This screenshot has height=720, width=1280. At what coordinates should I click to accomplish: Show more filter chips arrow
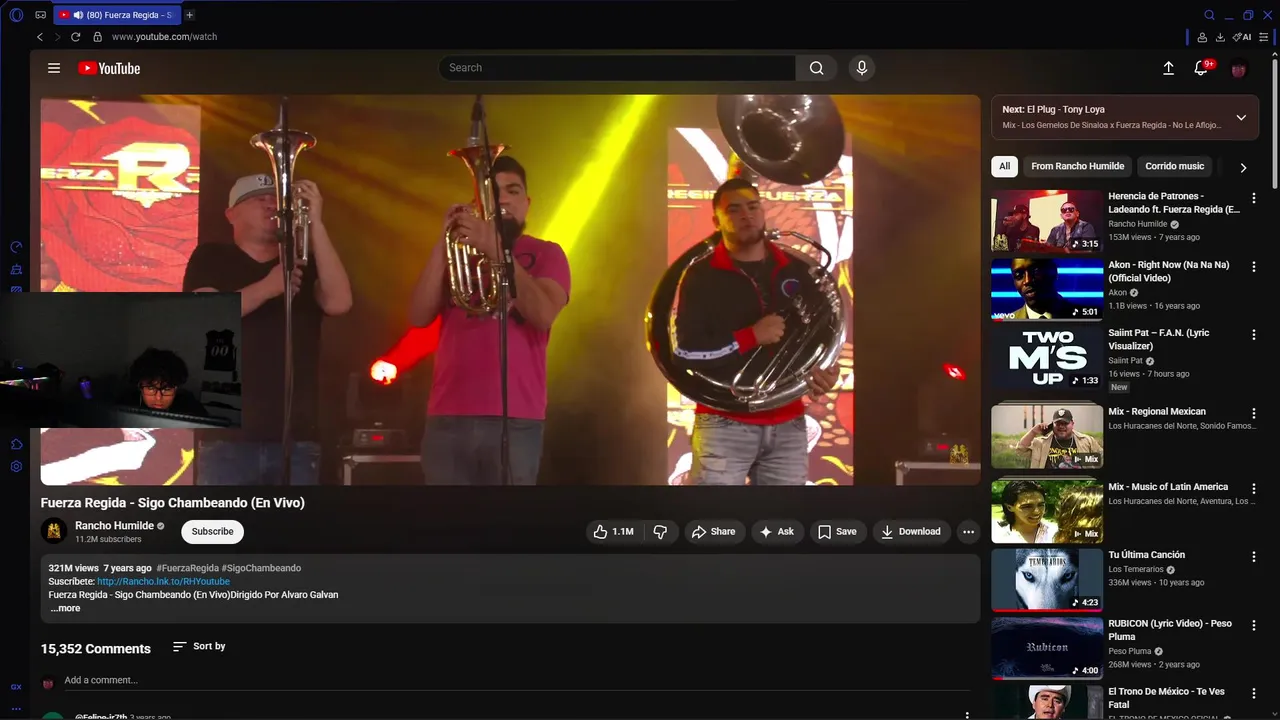tap(1243, 168)
